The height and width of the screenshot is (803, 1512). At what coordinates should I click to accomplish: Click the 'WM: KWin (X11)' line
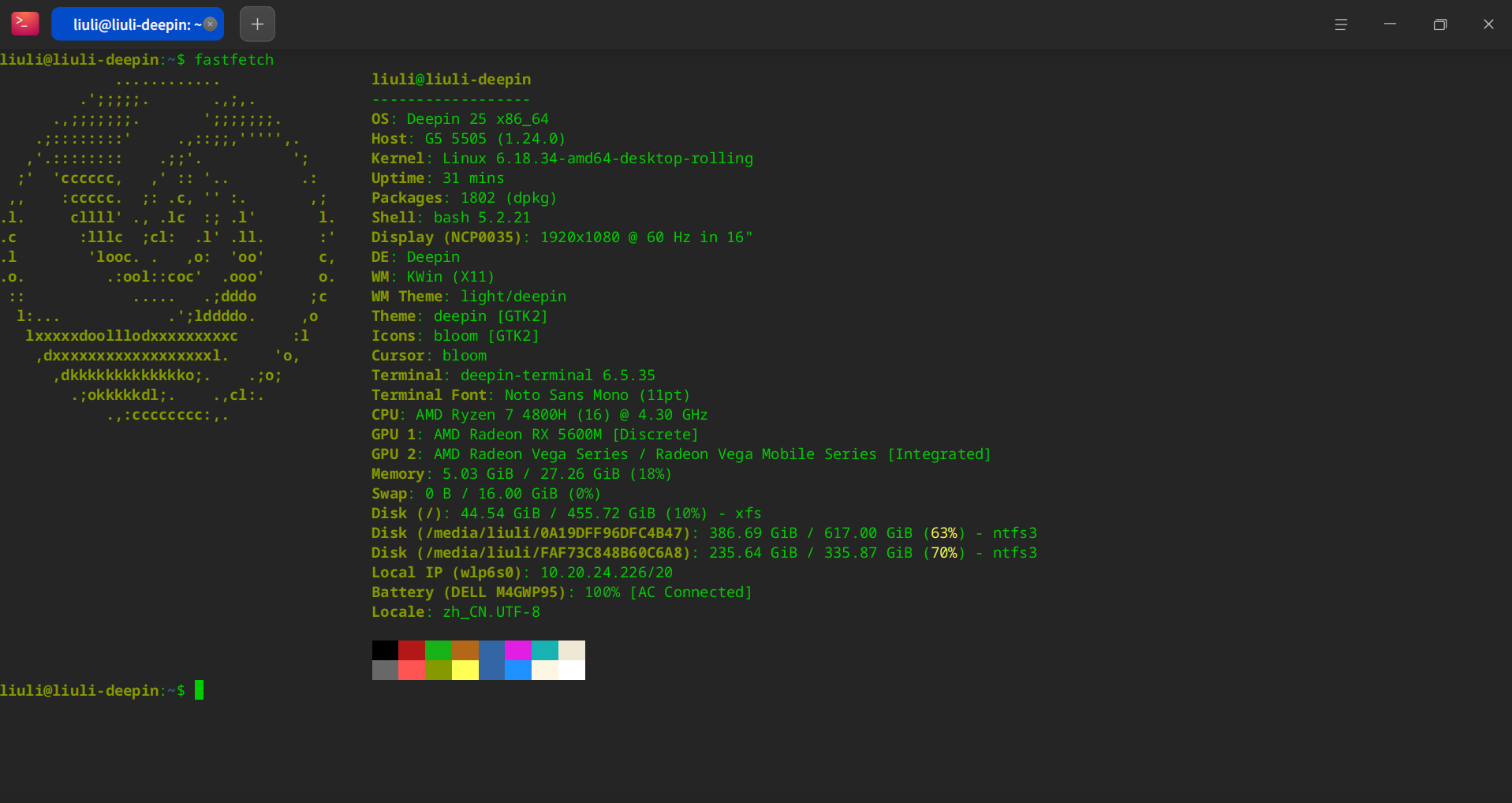tap(433, 277)
